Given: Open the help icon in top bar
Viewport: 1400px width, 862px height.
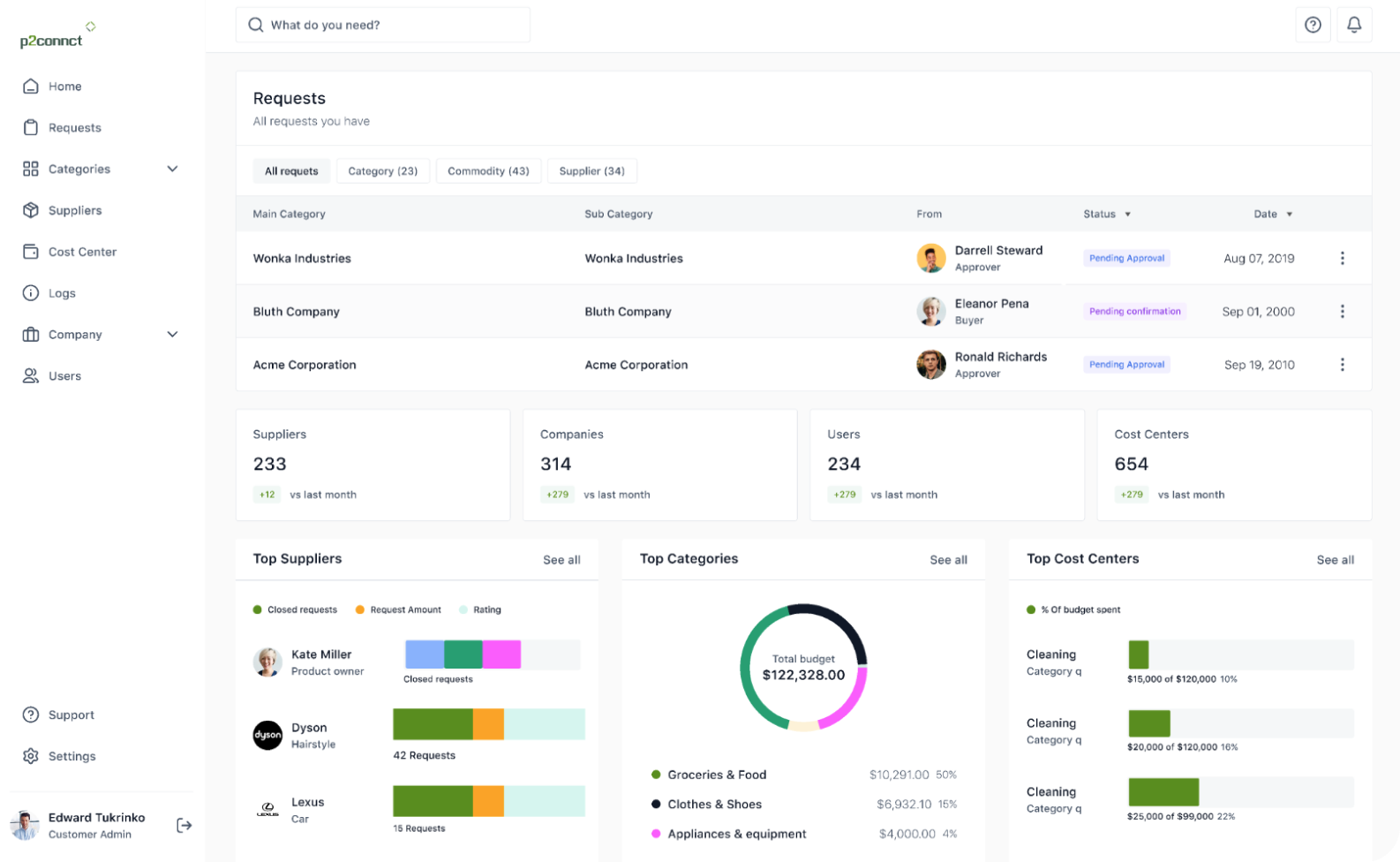Looking at the screenshot, I should [x=1313, y=25].
